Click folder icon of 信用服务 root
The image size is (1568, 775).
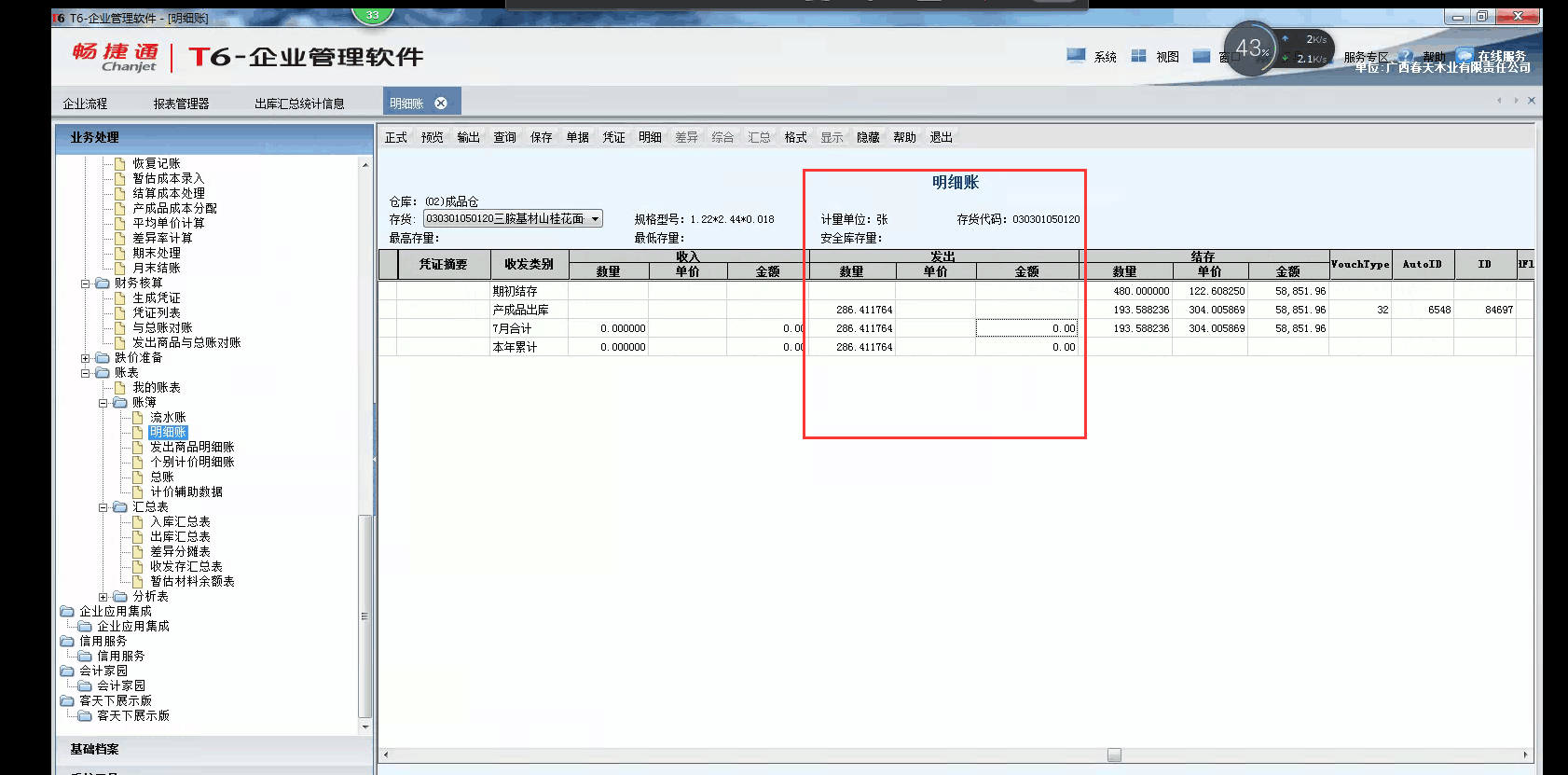[x=67, y=641]
